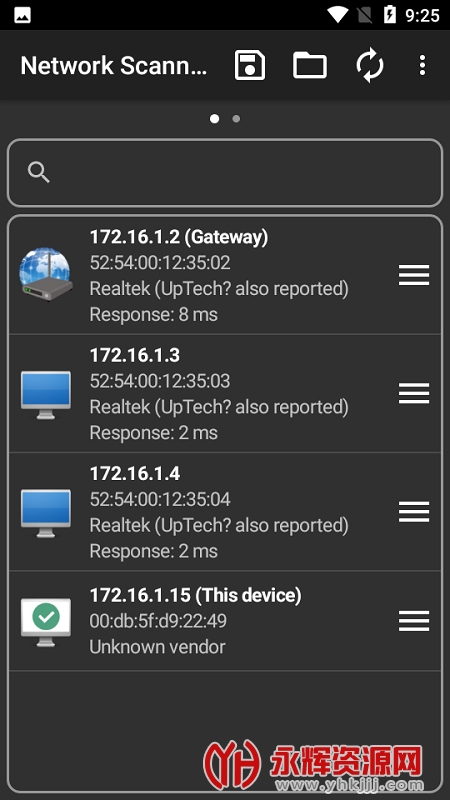Click the Network Scanner app title

(114, 66)
